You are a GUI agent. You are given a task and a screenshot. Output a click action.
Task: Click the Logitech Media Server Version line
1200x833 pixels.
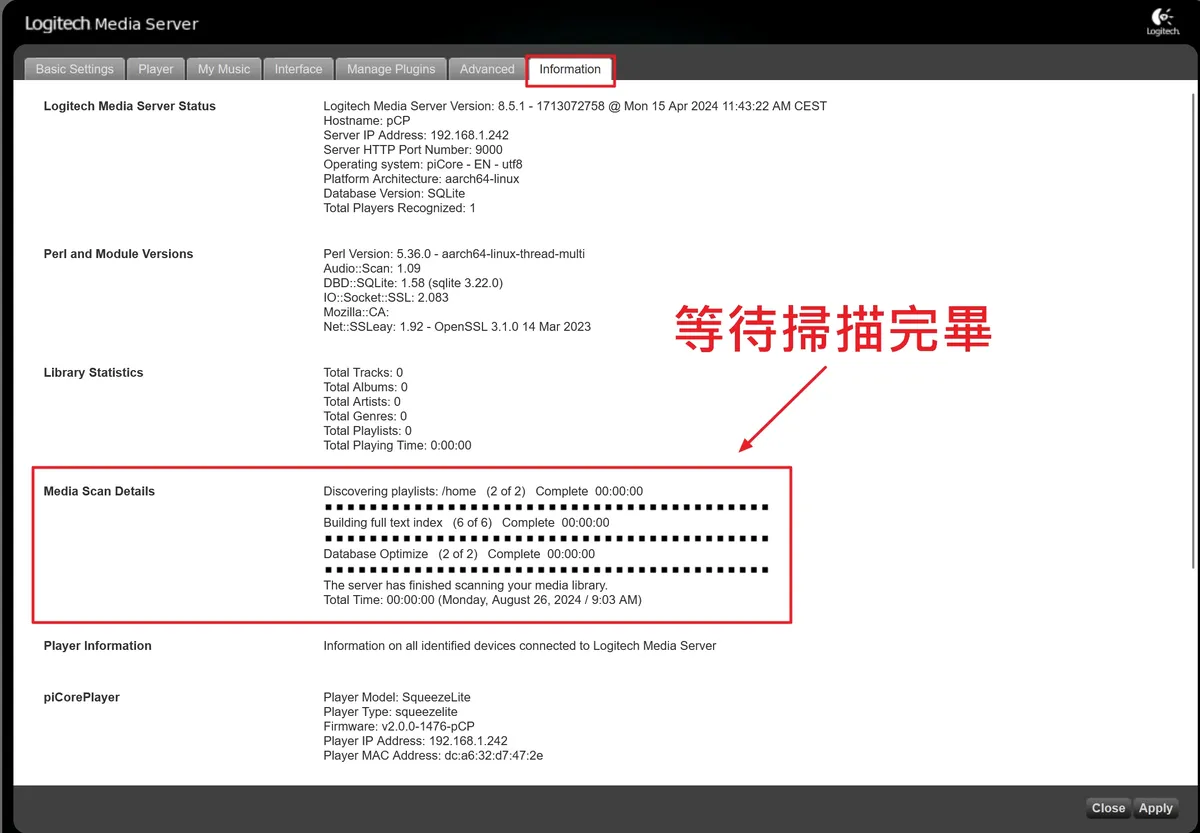575,106
